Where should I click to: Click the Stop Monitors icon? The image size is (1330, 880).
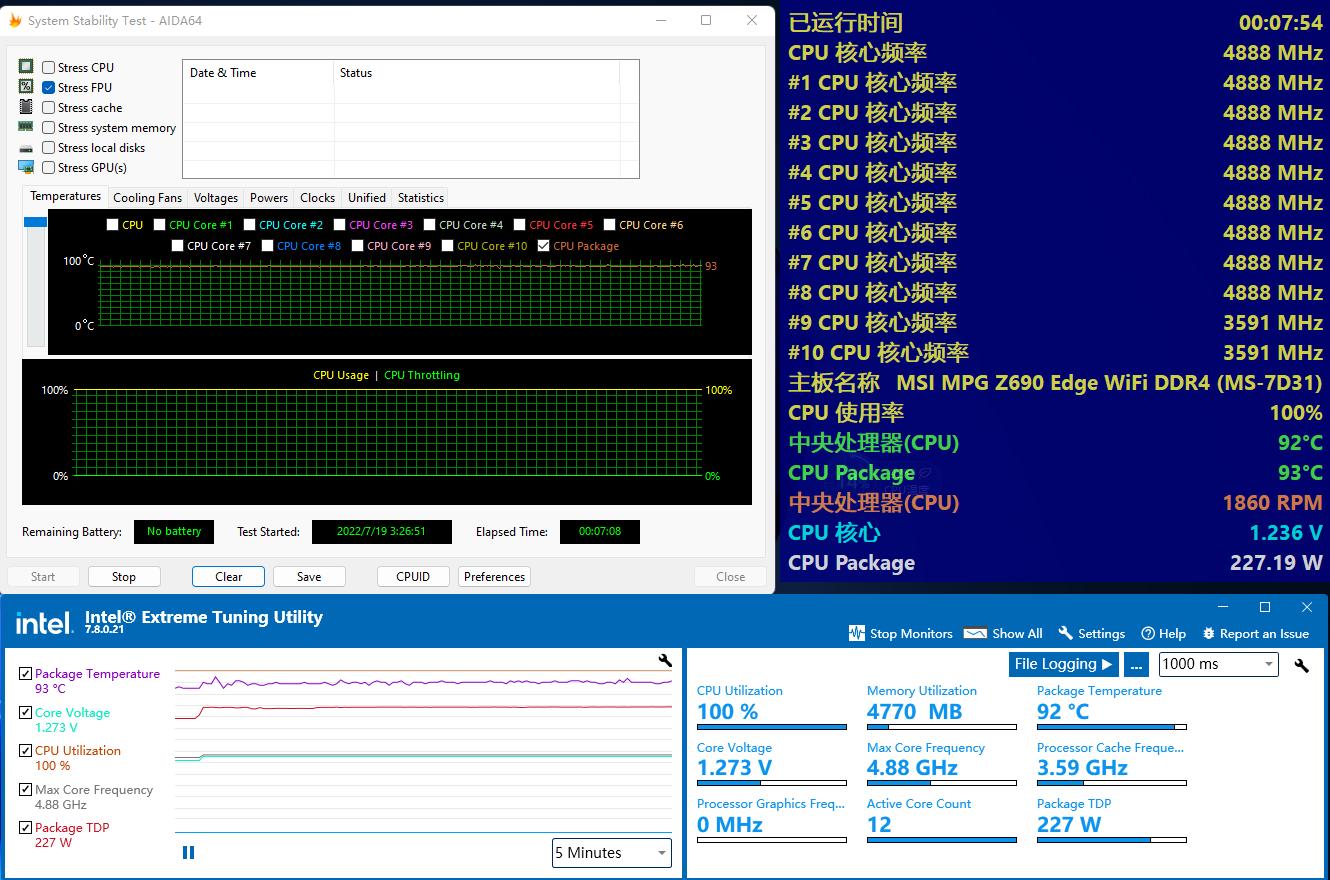(x=856, y=633)
